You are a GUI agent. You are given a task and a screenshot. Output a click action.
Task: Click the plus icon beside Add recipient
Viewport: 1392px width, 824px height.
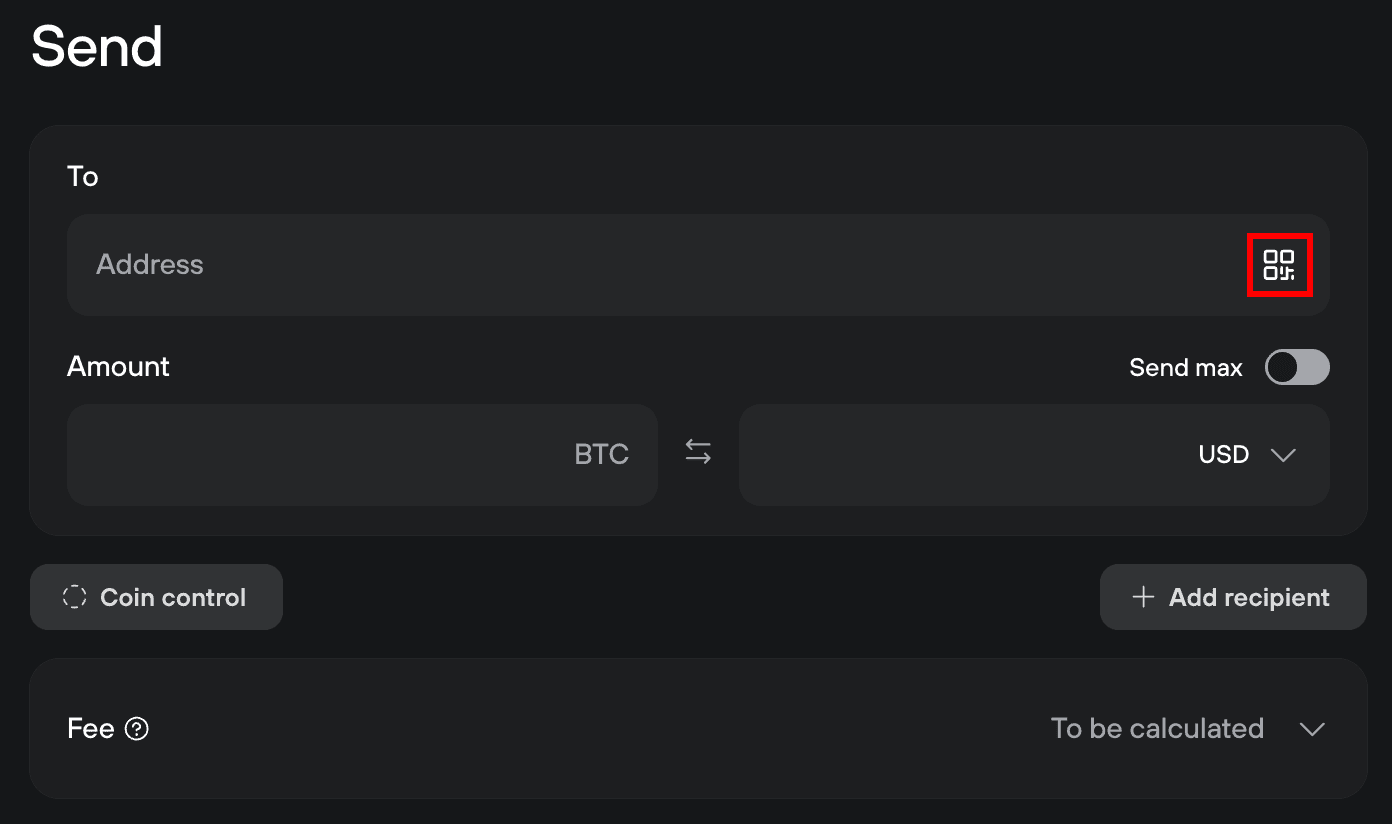[1142, 597]
